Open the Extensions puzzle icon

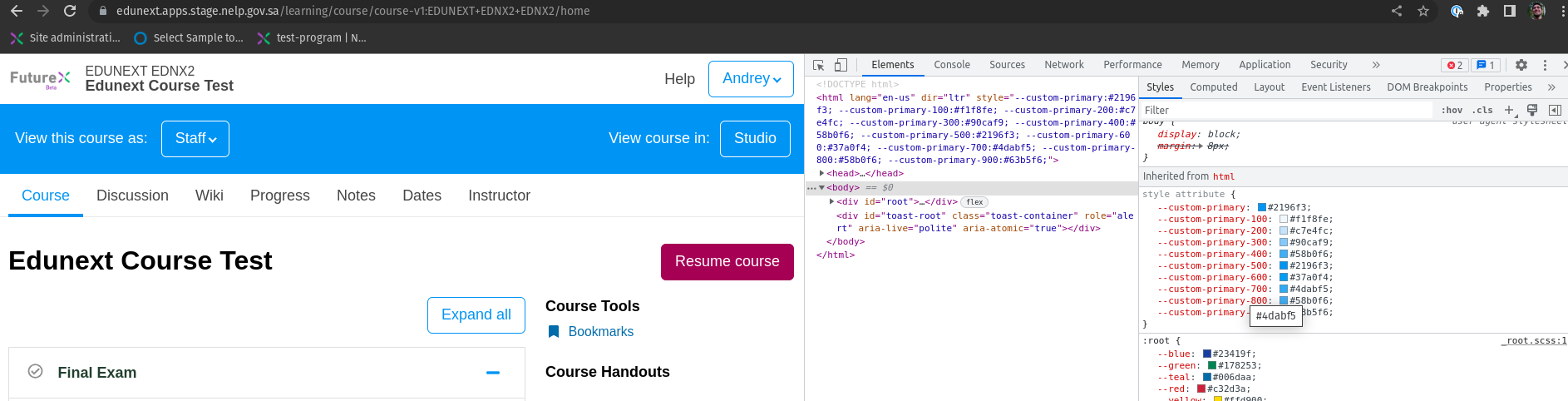click(1483, 11)
